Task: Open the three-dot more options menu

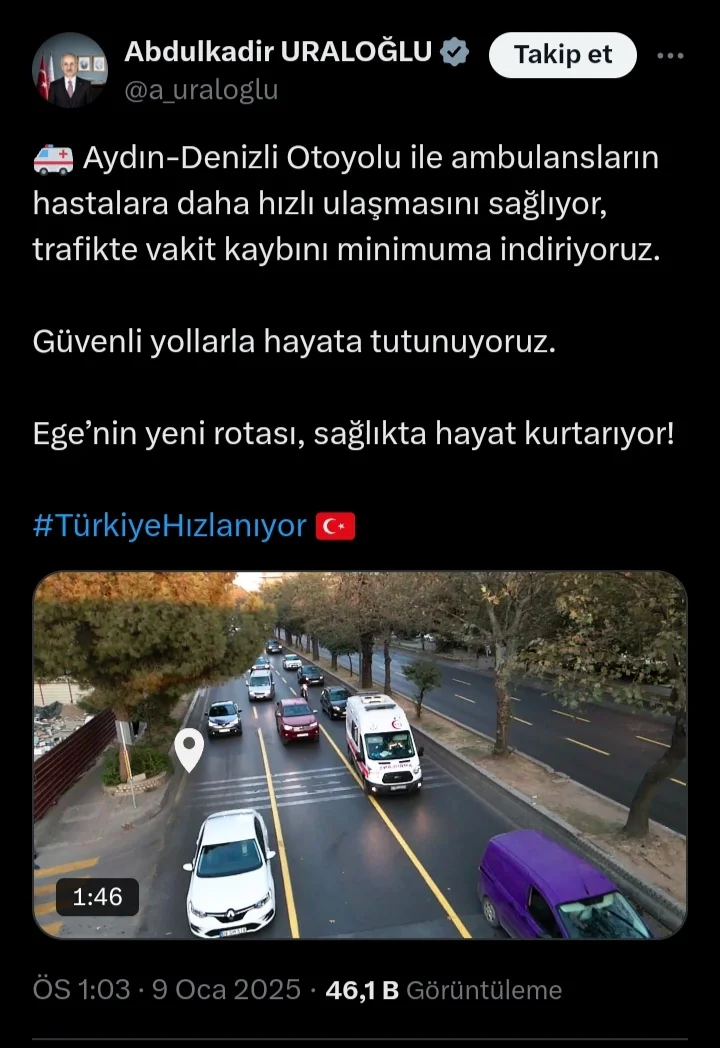Action: click(671, 55)
